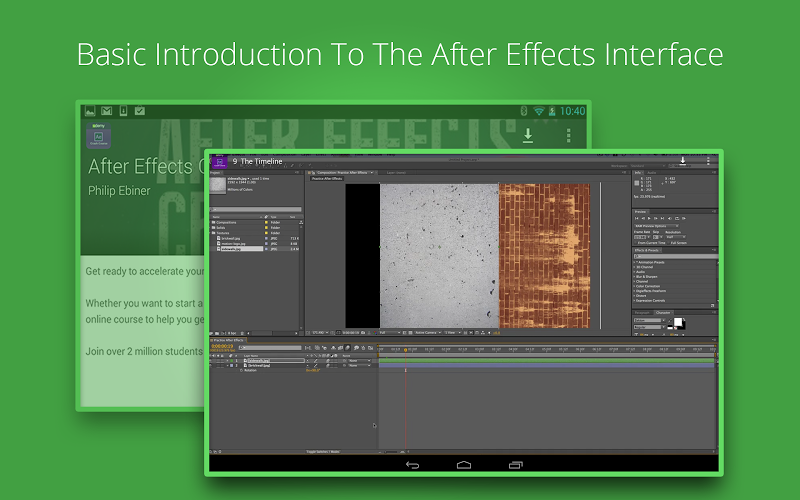Viewport: 800px width, 500px height.
Task: Expand Expression Controls effects category
Action: coord(635,301)
